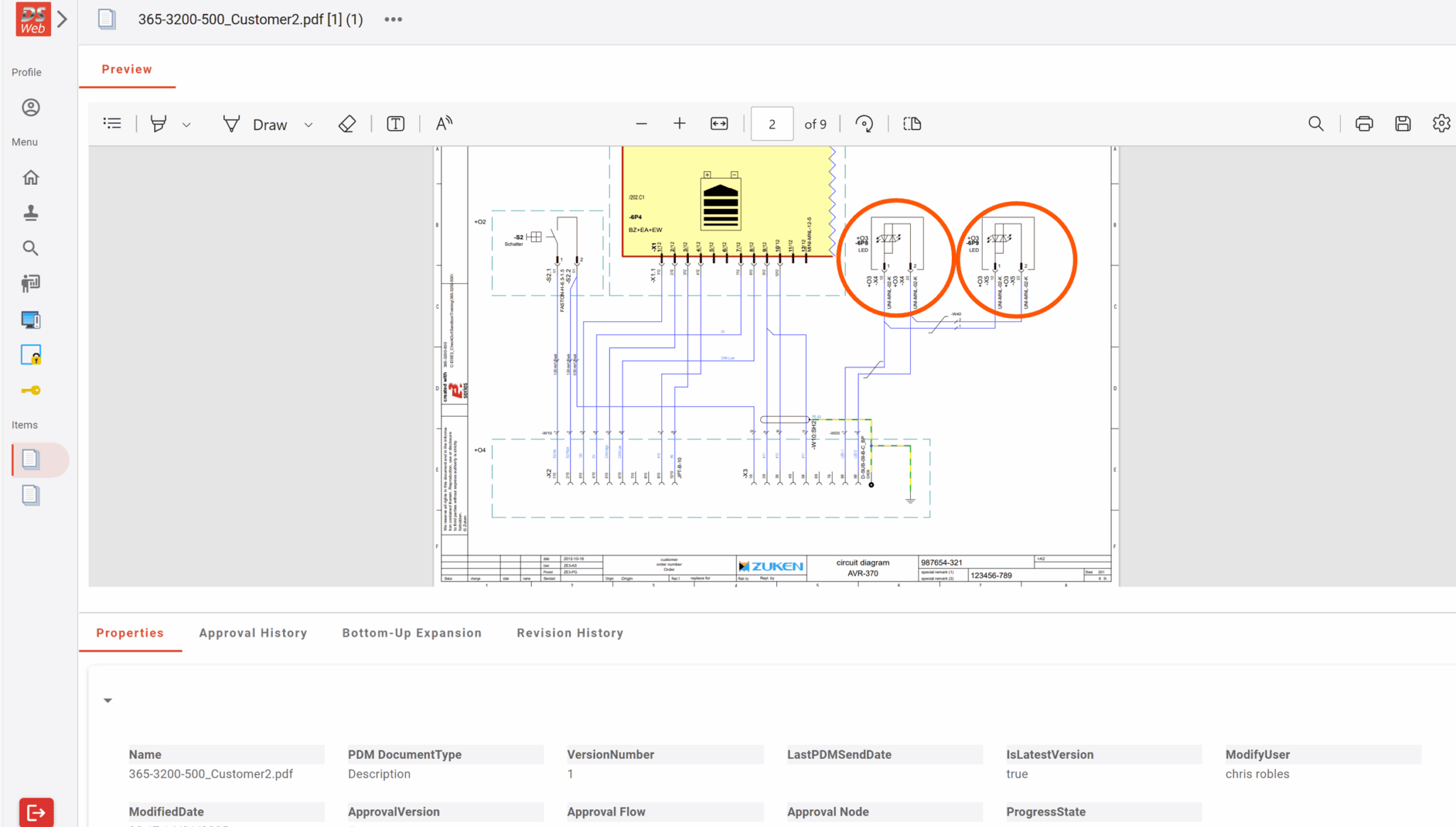Switch to the Approval History tab

tap(253, 632)
